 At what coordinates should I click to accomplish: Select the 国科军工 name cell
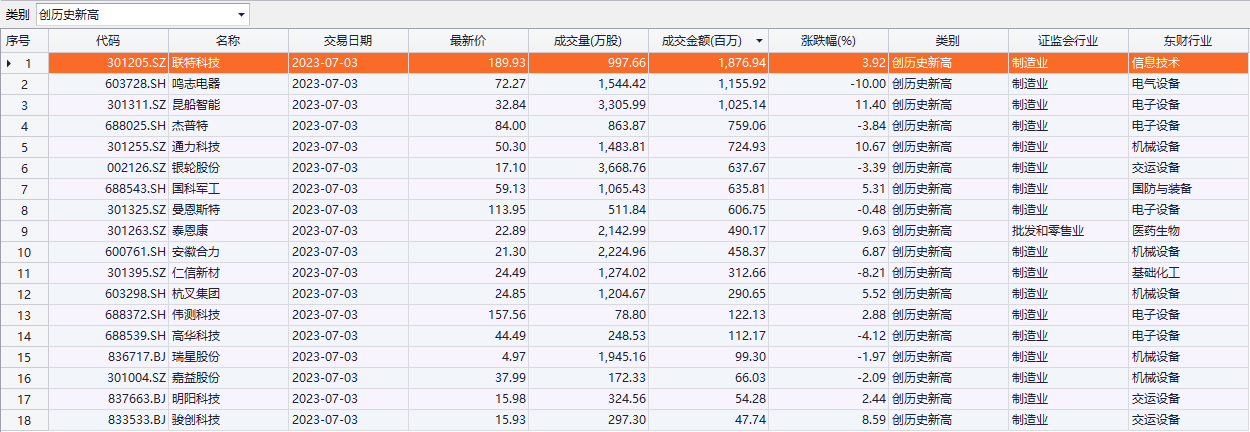(196, 189)
